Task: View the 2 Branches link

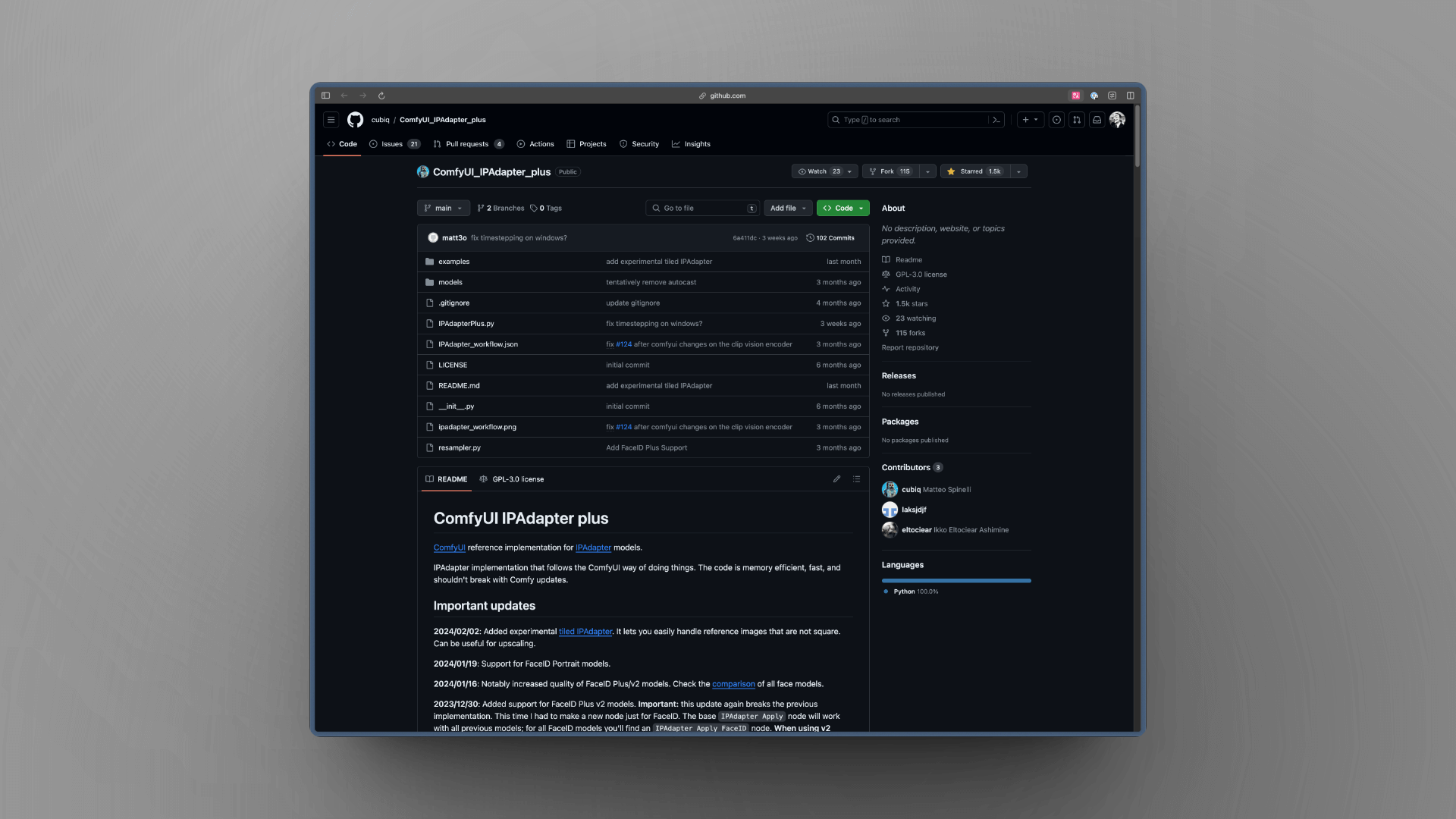Action: pyautogui.click(x=501, y=208)
